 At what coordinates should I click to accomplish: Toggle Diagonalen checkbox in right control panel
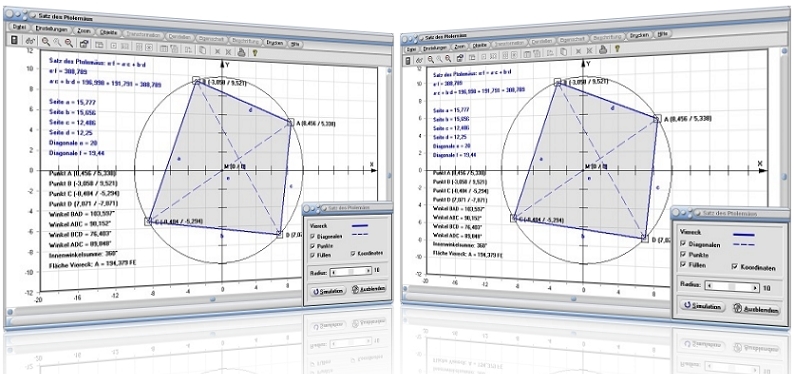tap(683, 243)
